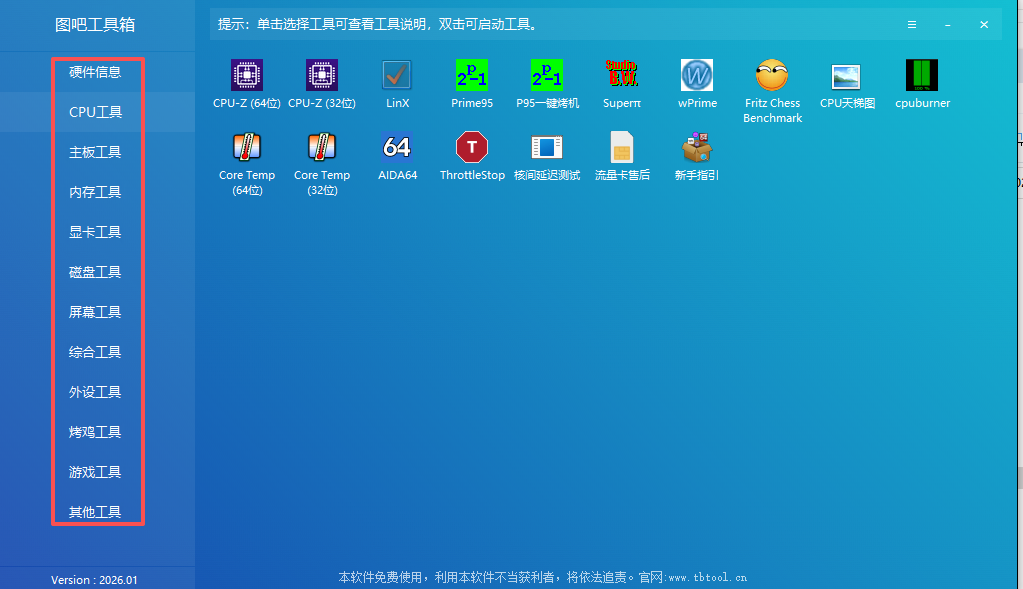Select the CPU-Z (64位) tool icon
Screen dimensions: 1023x589
[247, 76]
